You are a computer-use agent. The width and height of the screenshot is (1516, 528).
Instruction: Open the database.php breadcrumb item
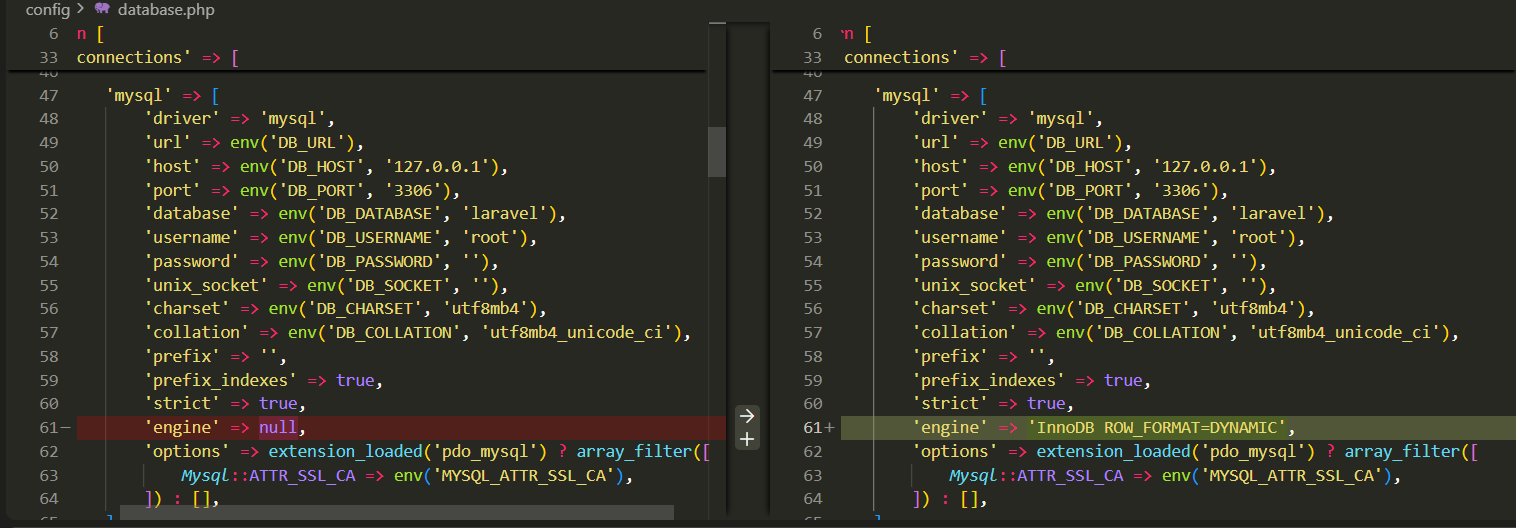coord(166,10)
